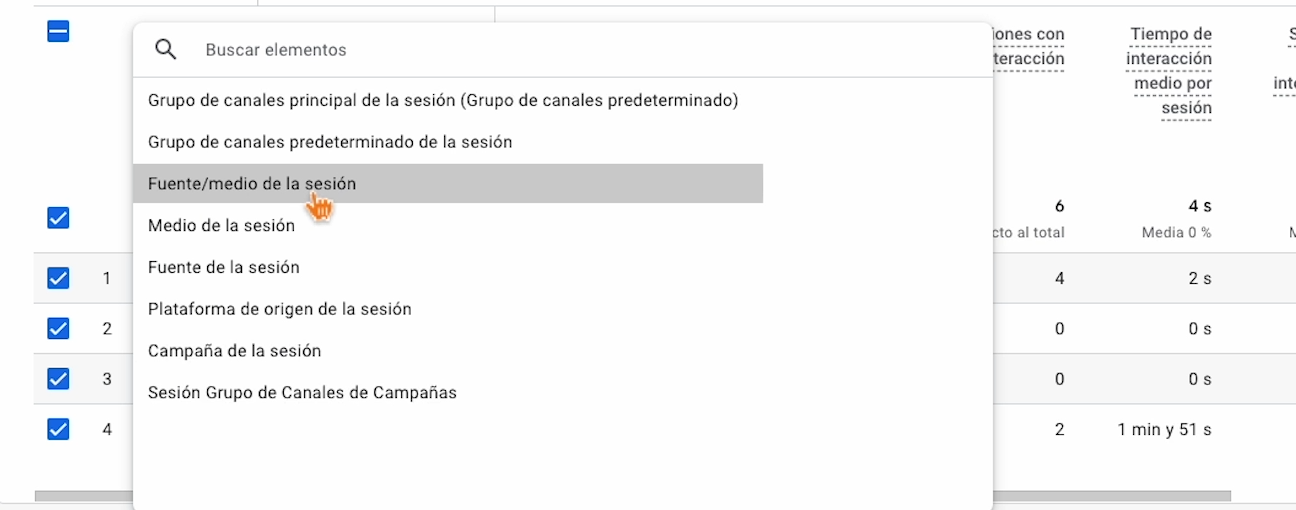The width and height of the screenshot is (1296, 510).
Task: Pick Medio de la sesión option
Action: pyautogui.click(x=221, y=226)
